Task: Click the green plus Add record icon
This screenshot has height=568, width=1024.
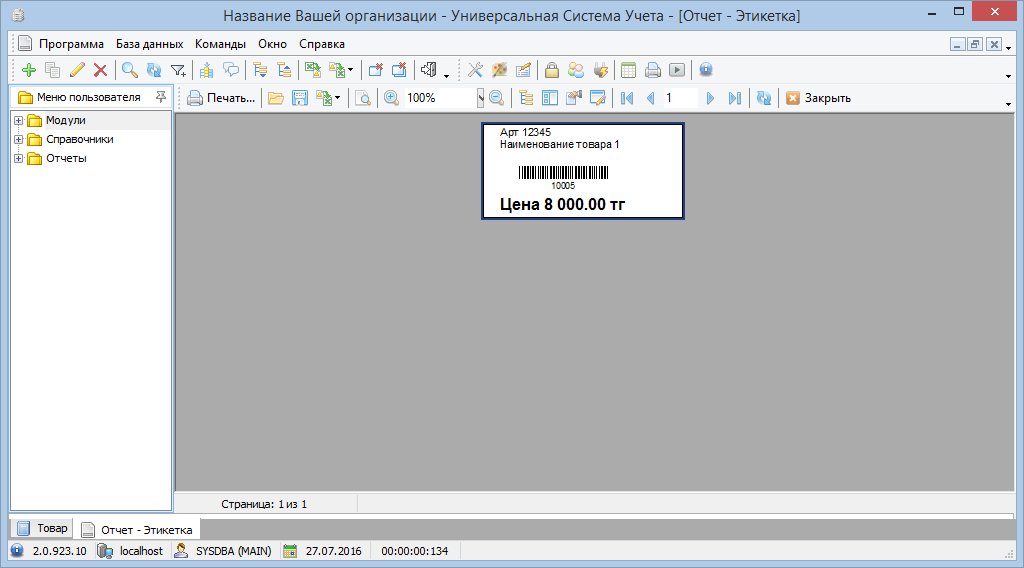Action: click(x=28, y=70)
